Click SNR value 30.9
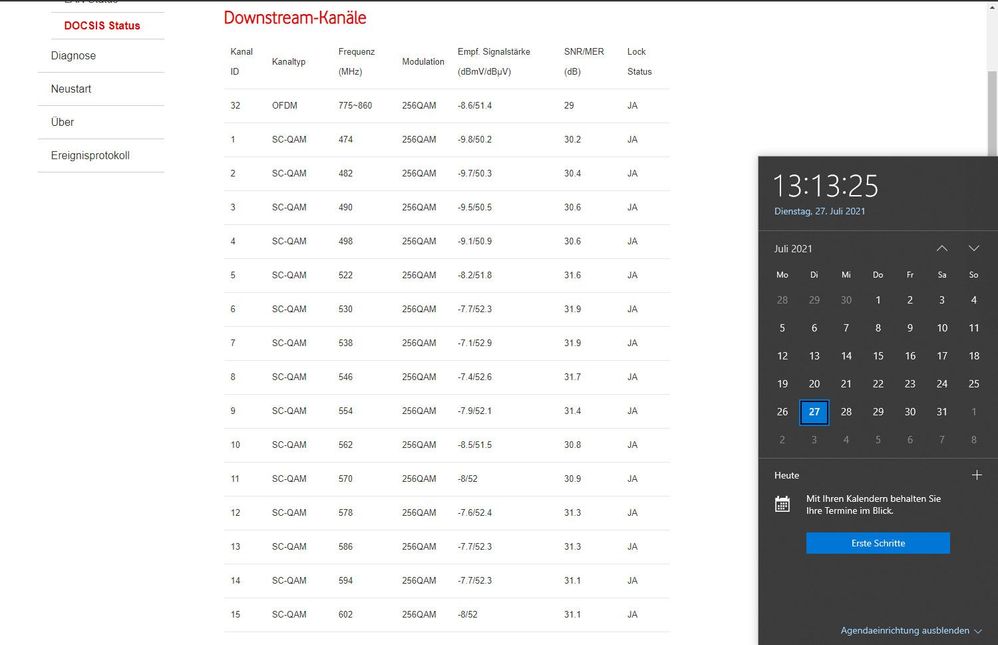Viewport: 998px width, 645px height. pyautogui.click(x=572, y=479)
